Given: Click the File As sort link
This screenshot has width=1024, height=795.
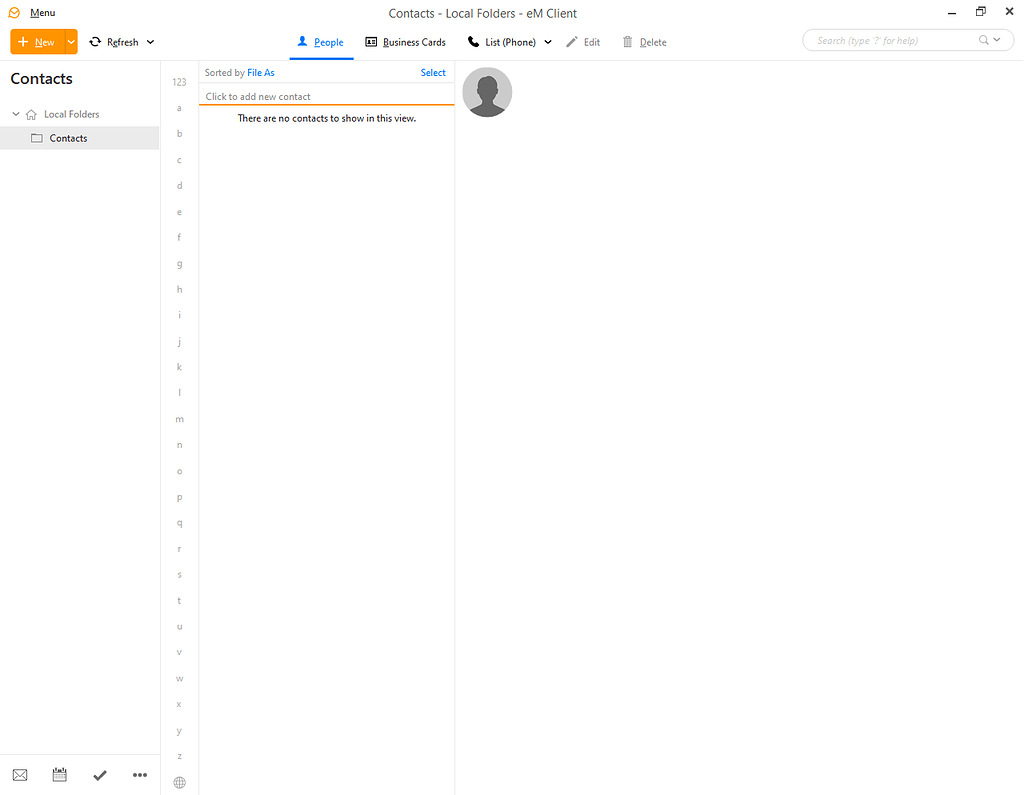Looking at the screenshot, I should pos(261,72).
